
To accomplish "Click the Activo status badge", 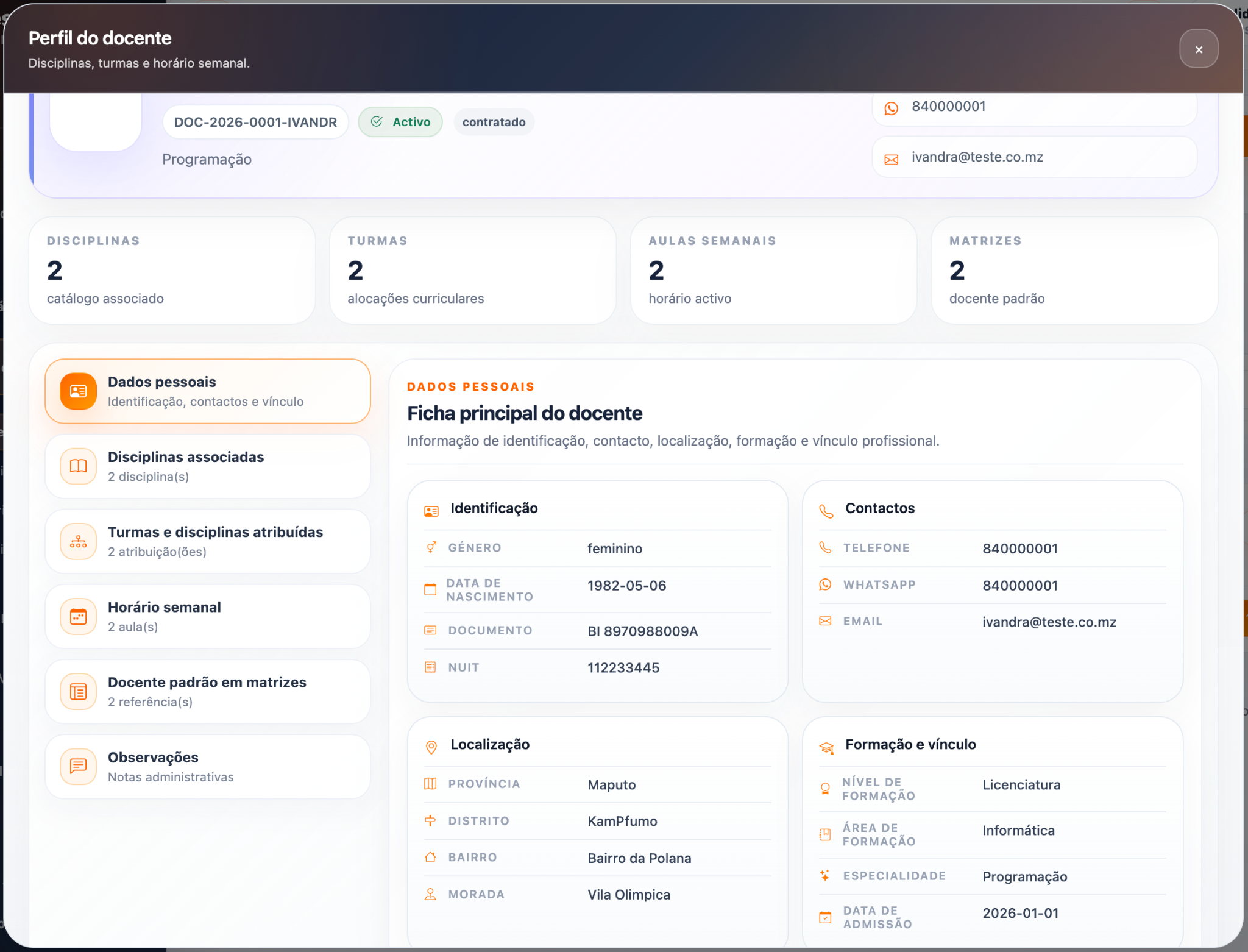I will tap(400, 122).
